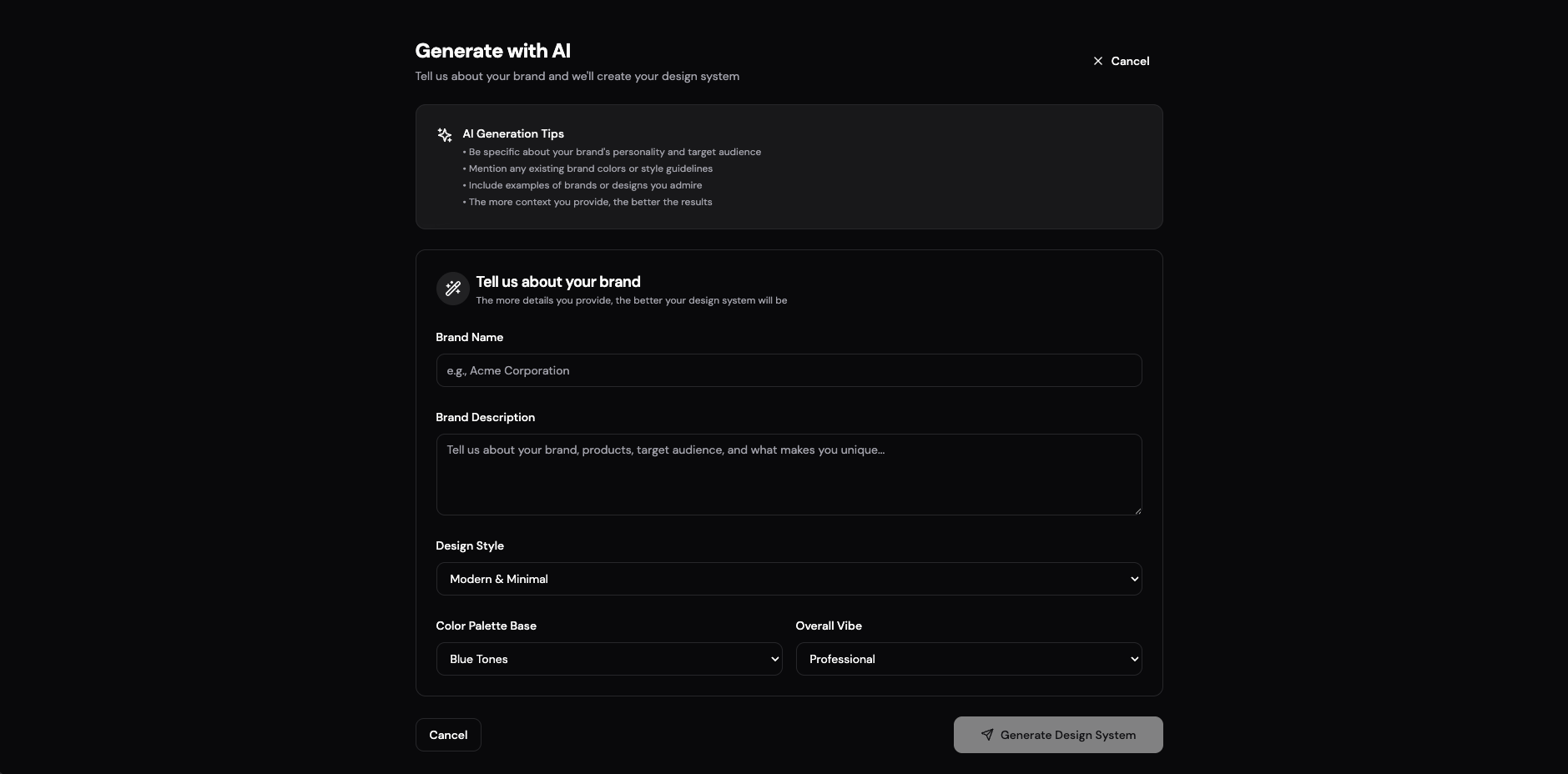Click the sparkle icon beside AI Generation Tips
This screenshot has width=1568, height=774.
click(x=444, y=135)
